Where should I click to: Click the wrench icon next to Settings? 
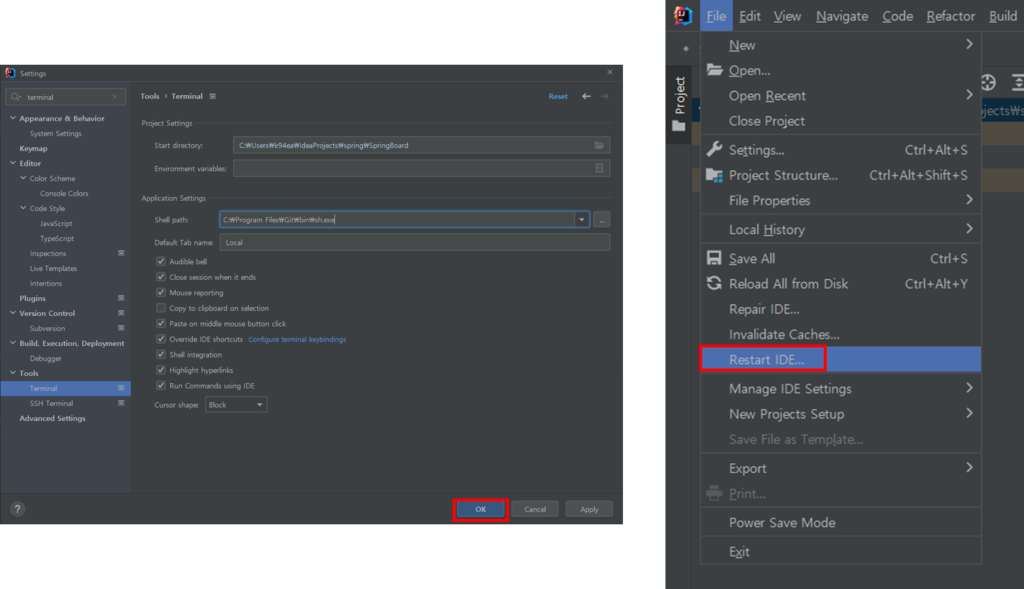coord(714,150)
